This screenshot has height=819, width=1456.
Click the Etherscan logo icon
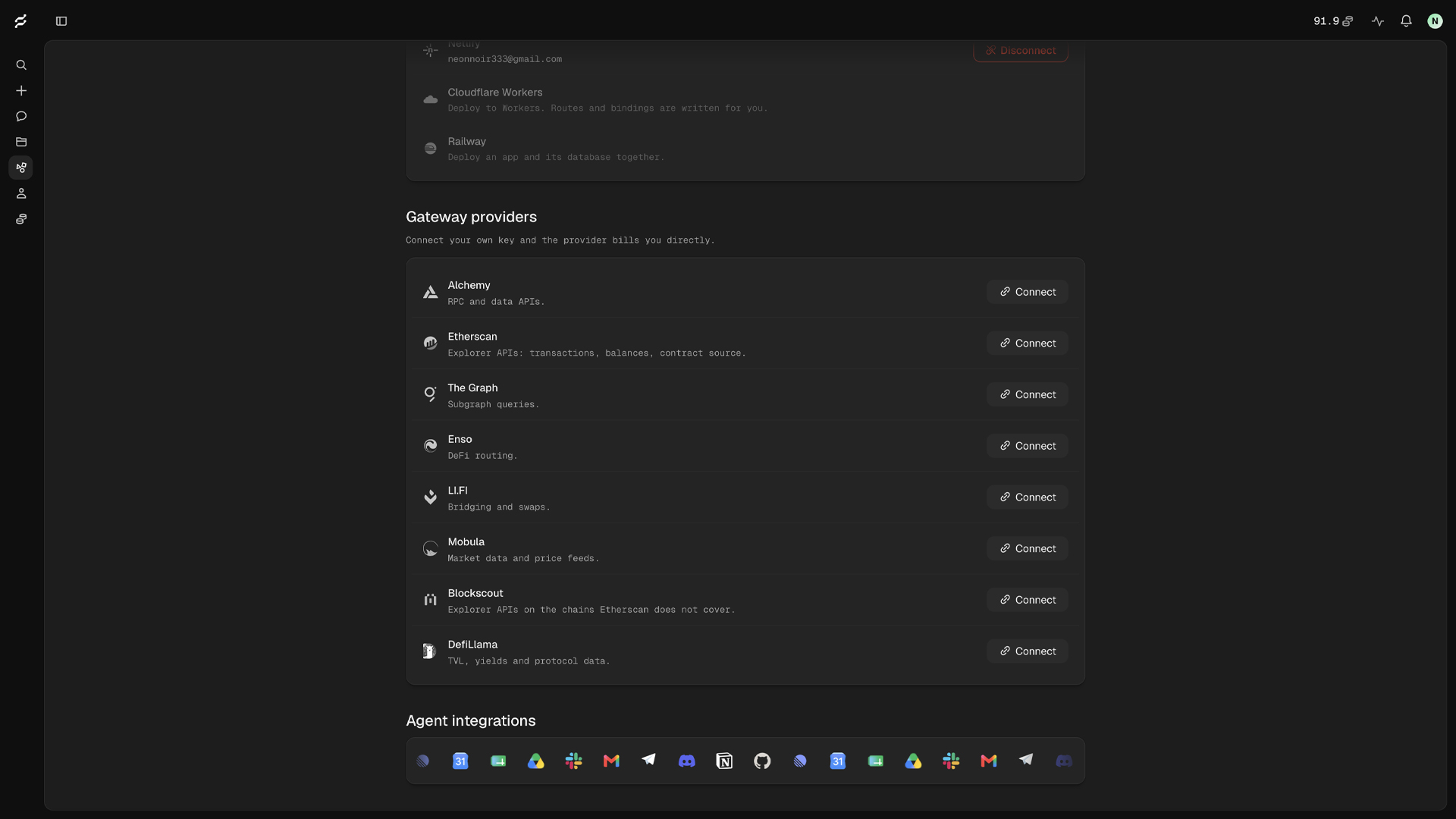[x=431, y=344]
